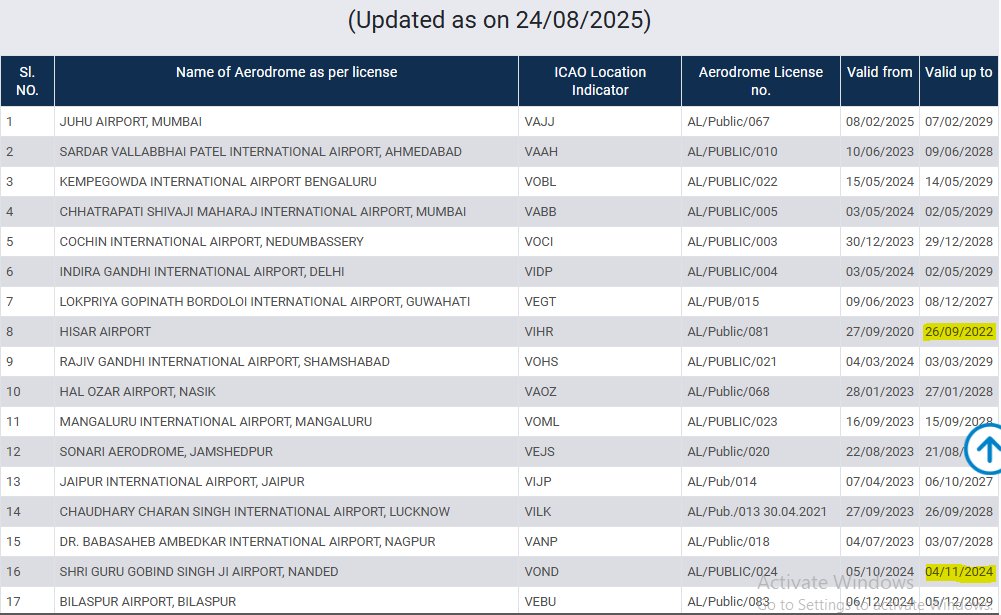Image resolution: width=1001 pixels, height=615 pixels.
Task: Click valid-from date '05/10/2024'
Action: (x=880, y=572)
